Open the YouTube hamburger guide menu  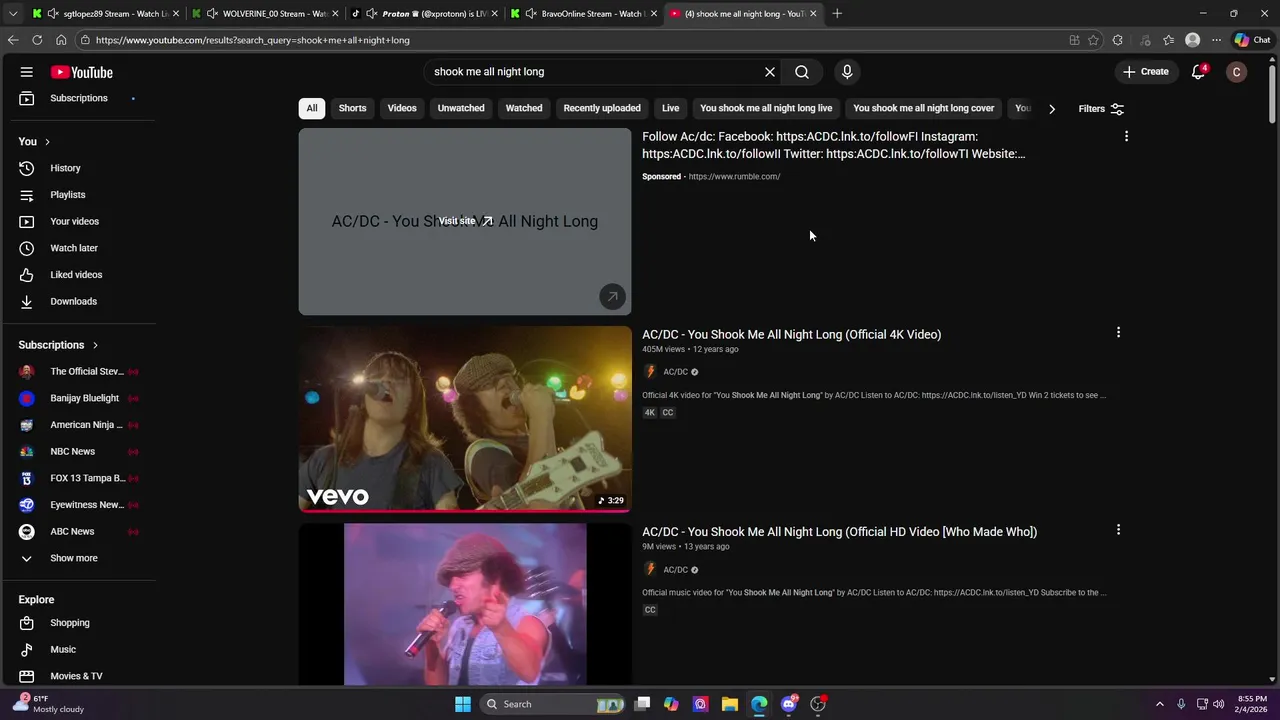pos(27,72)
